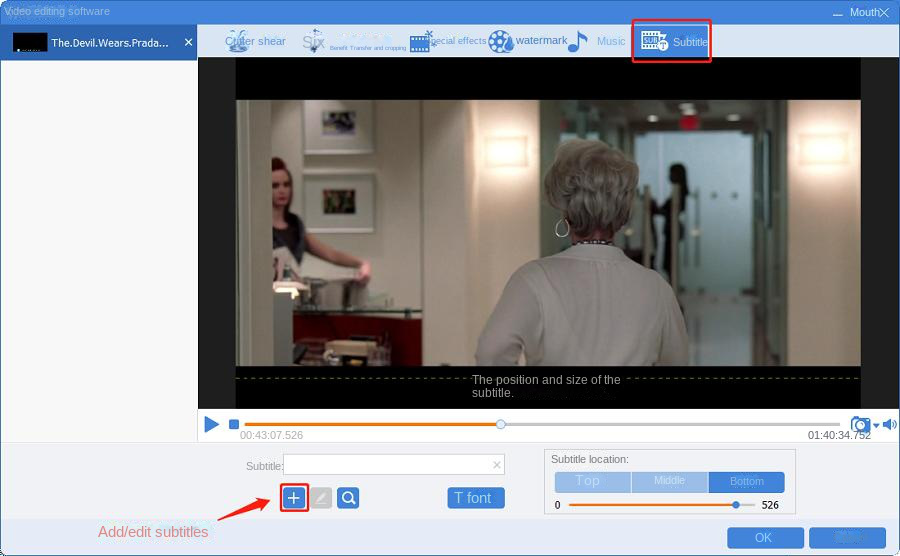
Task: Click the SUB subtitle icon
Action: (x=654, y=41)
